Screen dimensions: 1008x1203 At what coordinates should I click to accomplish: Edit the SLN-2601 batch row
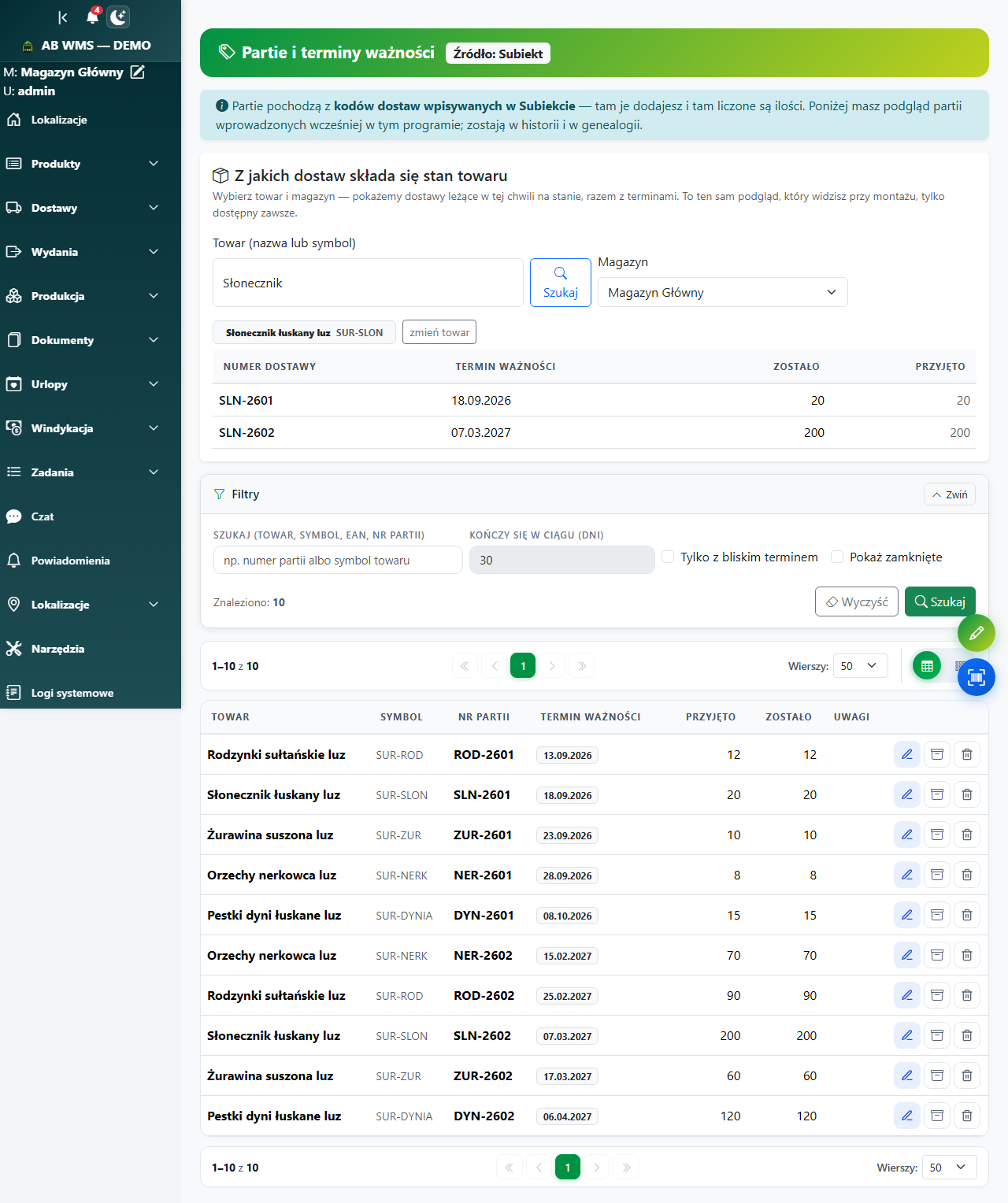(x=907, y=794)
